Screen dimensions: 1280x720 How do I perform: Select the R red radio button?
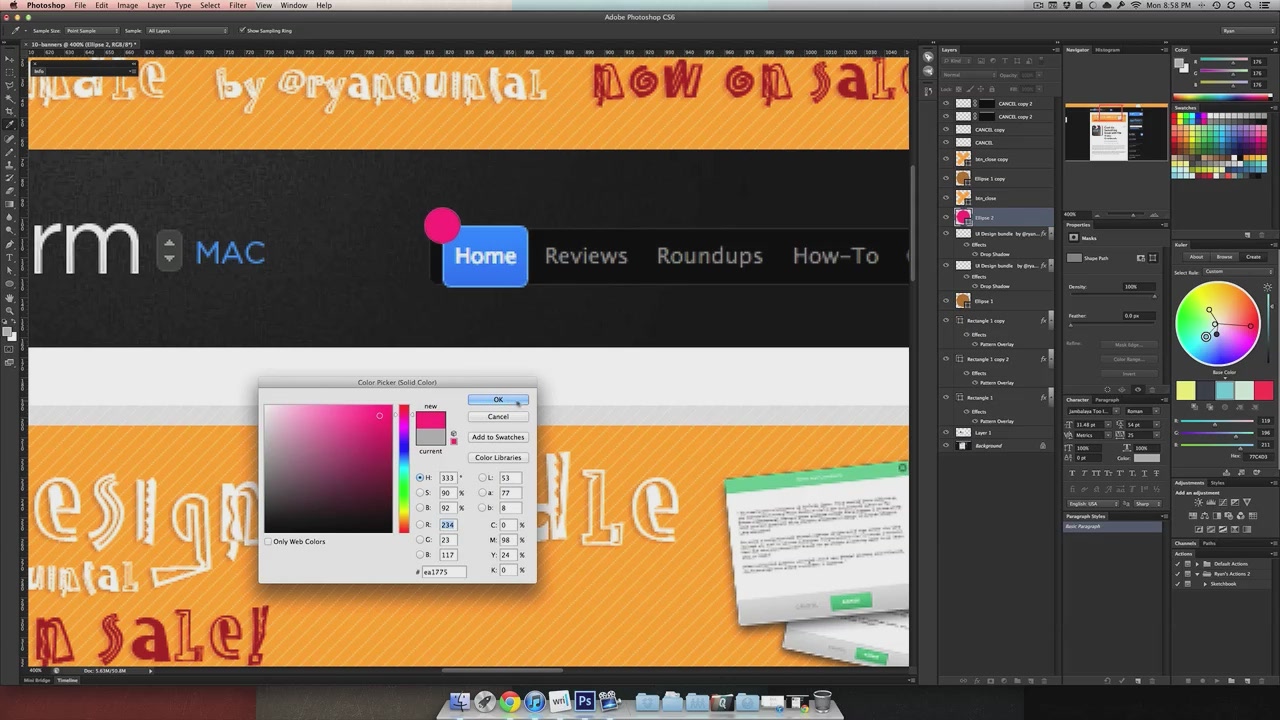(x=420, y=524)
